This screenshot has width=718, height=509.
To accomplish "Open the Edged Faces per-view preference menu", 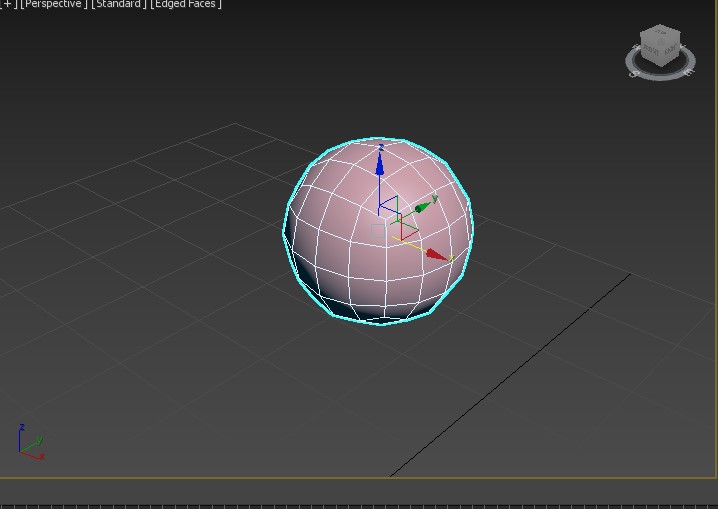I will point(186,4).
